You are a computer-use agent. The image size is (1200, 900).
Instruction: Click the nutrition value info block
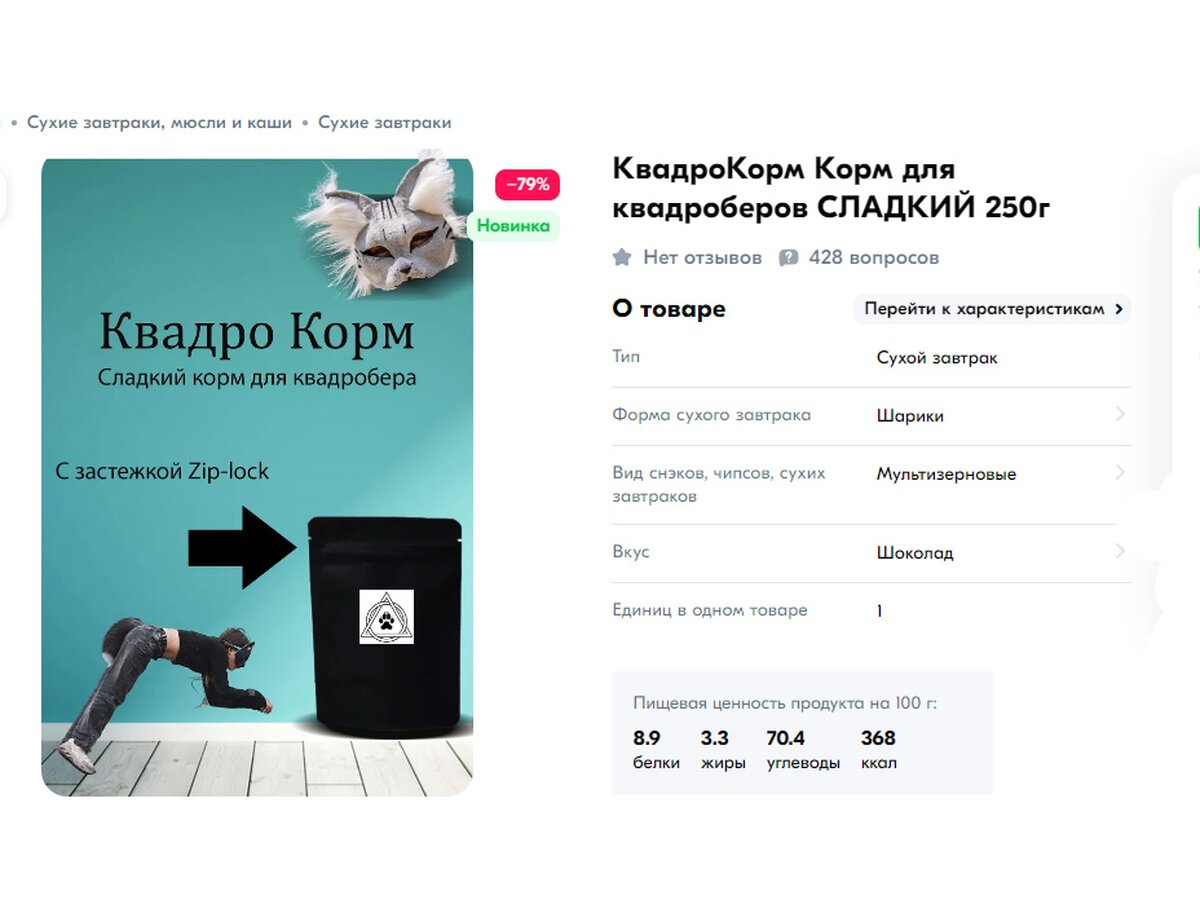[802, 733]
